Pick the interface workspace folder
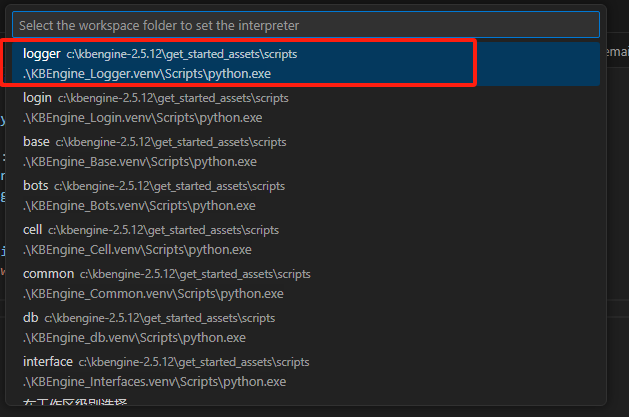Image resolution: width=629 pixels, height=417 pixels. click(306, 372)
